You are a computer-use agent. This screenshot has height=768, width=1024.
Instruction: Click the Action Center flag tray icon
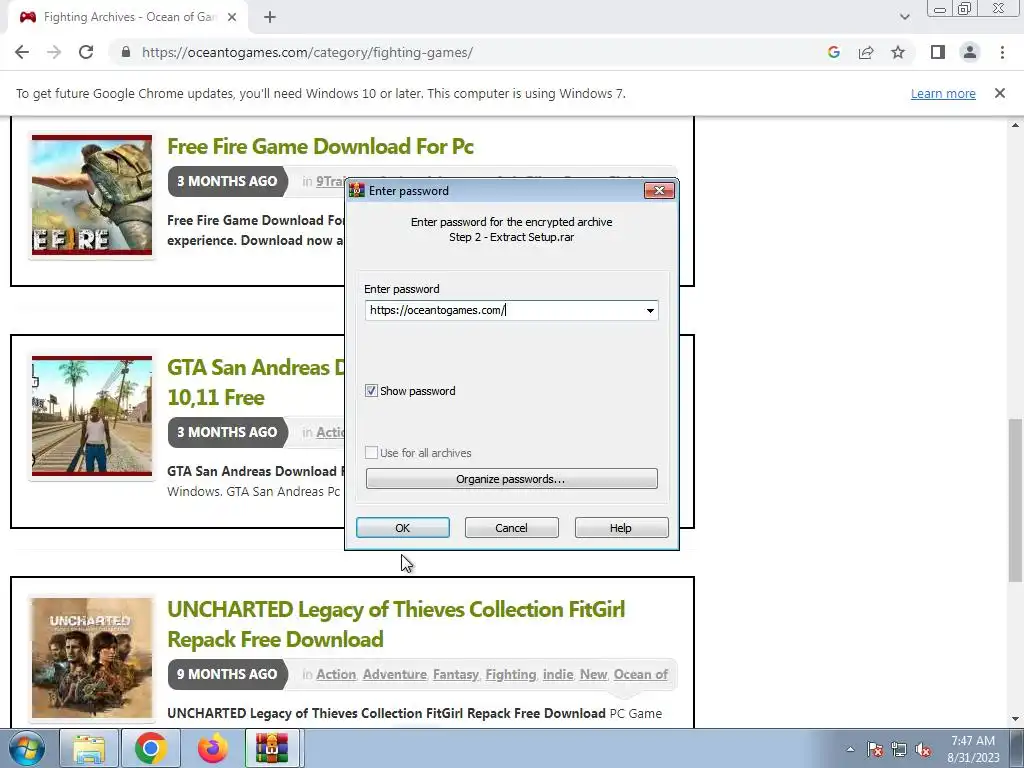pyautogui.click(x=874, y=749)
